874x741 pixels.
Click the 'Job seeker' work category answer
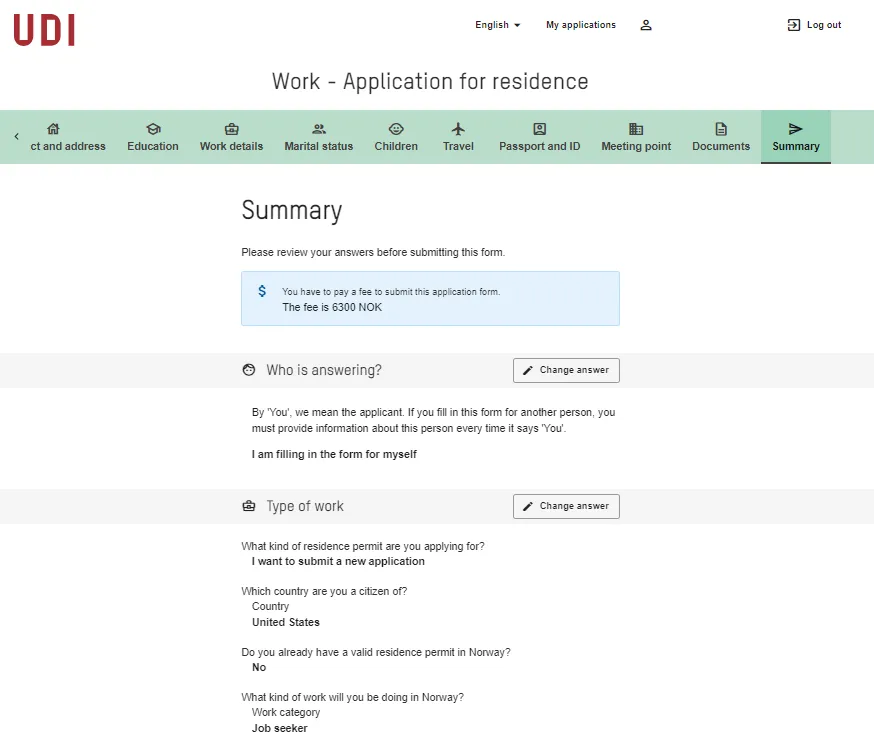[279, 728]
